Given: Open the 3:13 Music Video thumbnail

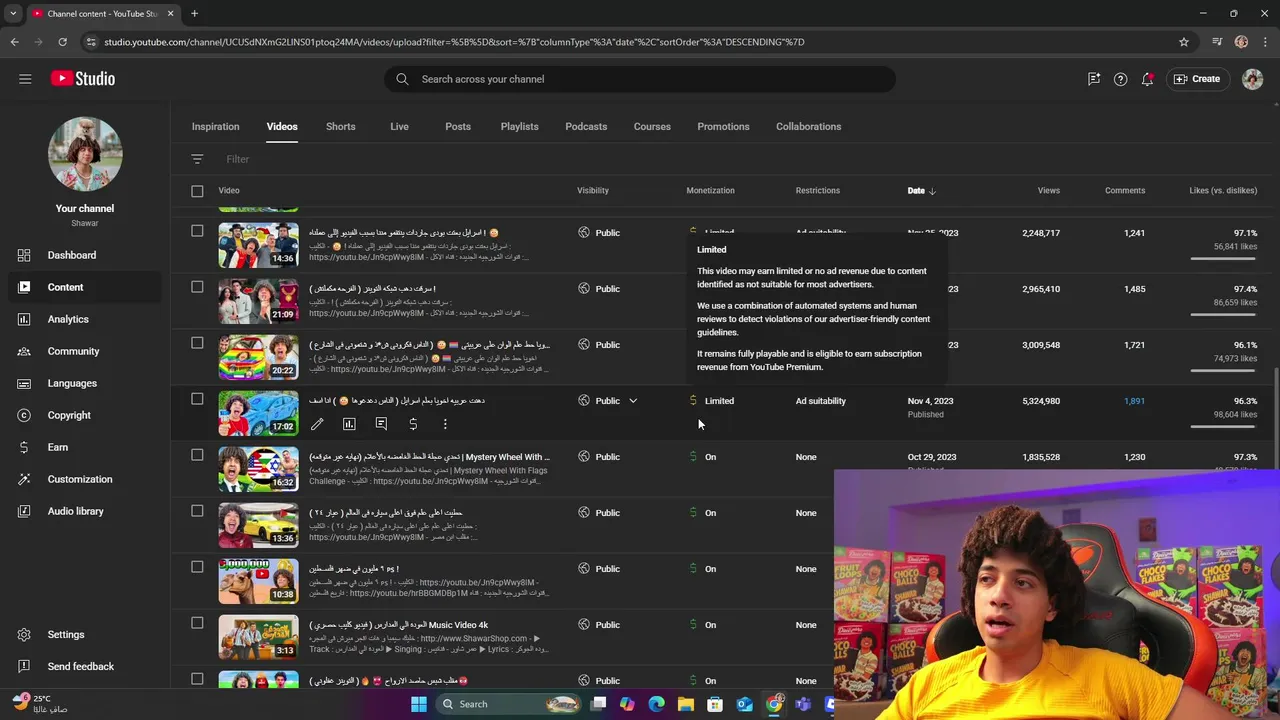Looking at the screenshot, I should click(258, 637).
